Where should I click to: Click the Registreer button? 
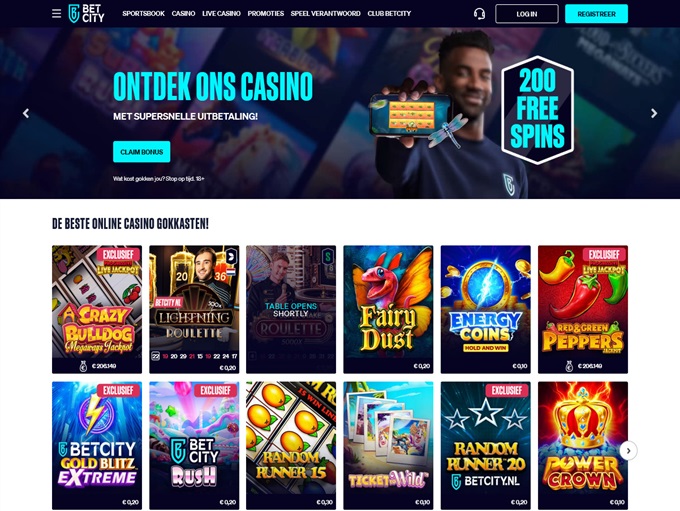pos(596,14)
